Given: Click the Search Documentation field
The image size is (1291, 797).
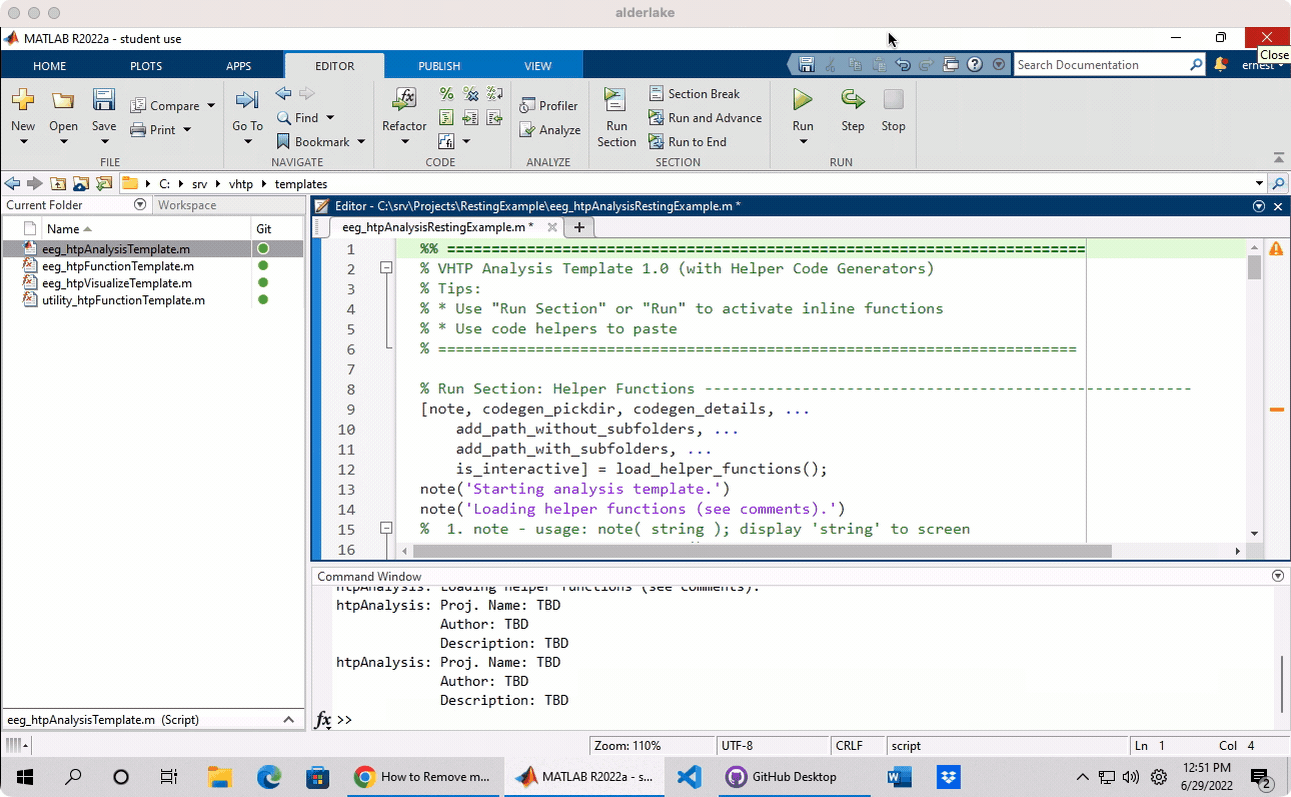Looking at the screenshot, I should pos(1101,65).
